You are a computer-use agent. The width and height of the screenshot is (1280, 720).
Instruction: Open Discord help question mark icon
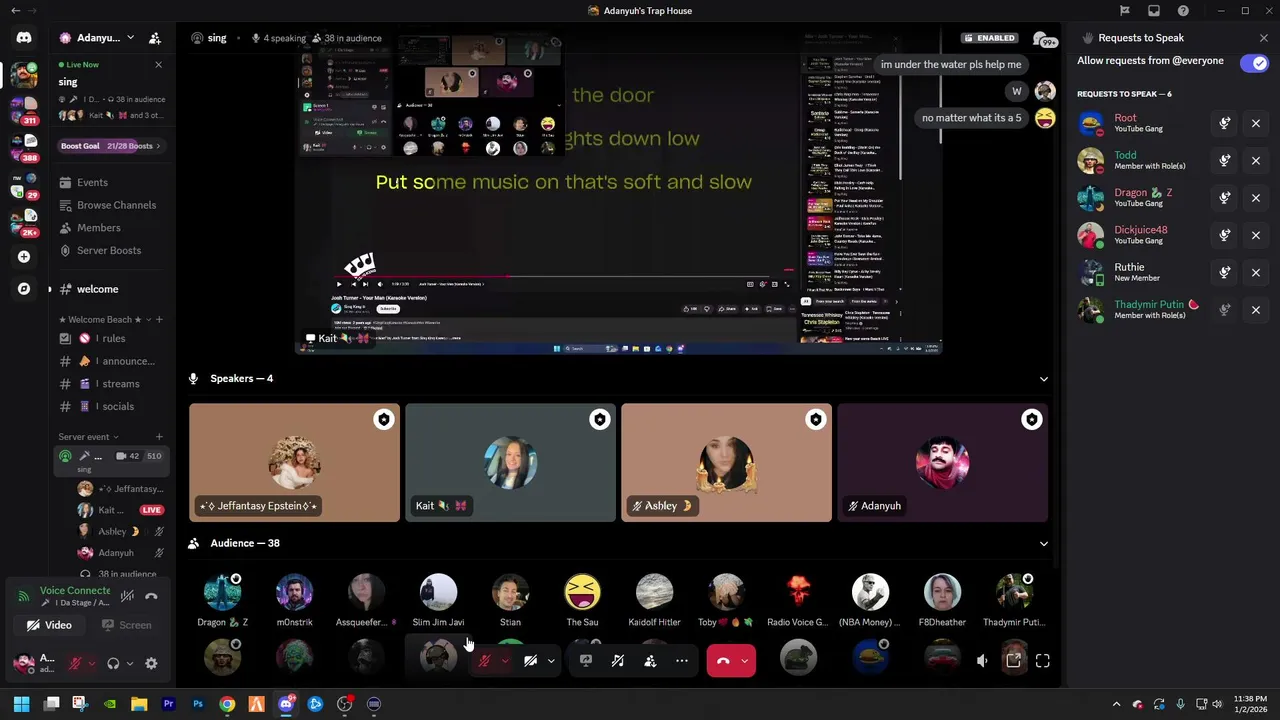pyautogui.click(x=1184, y=11)
